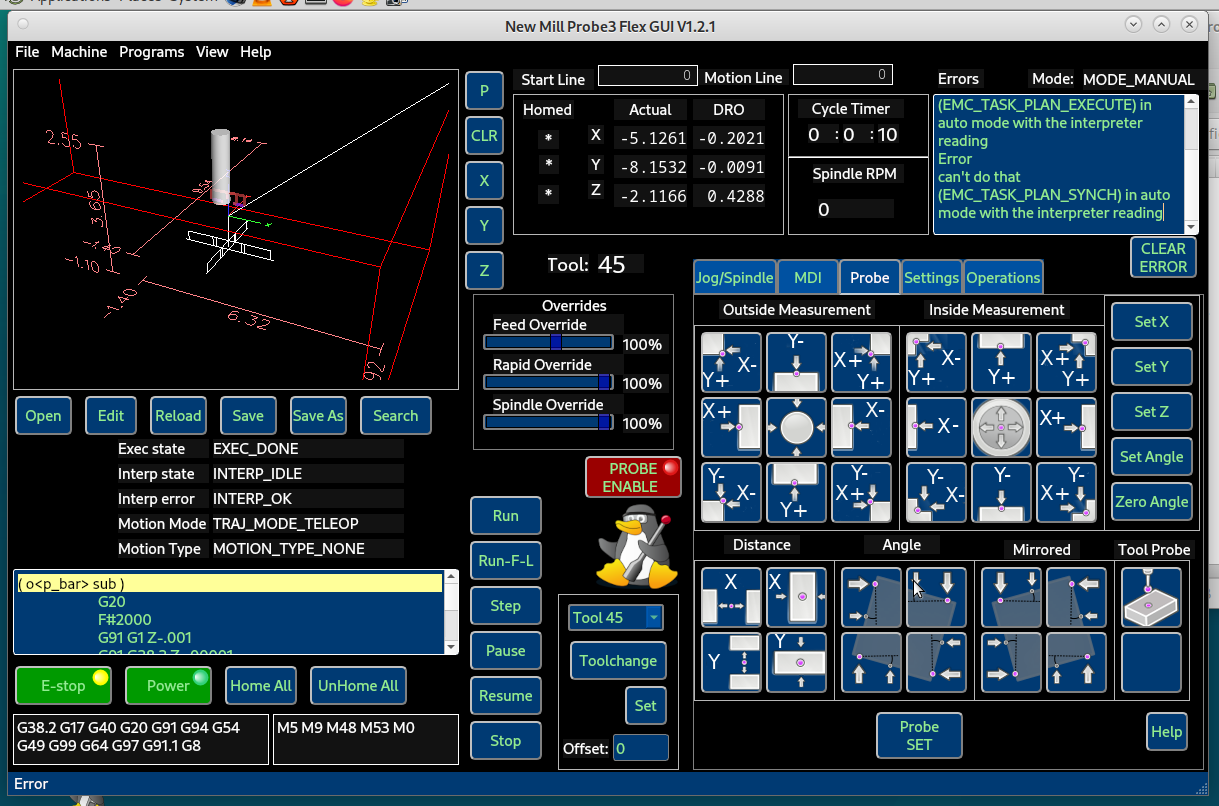1219x806 pixels.
Task: Click the Home All button
Action: (x=261, y=686)
